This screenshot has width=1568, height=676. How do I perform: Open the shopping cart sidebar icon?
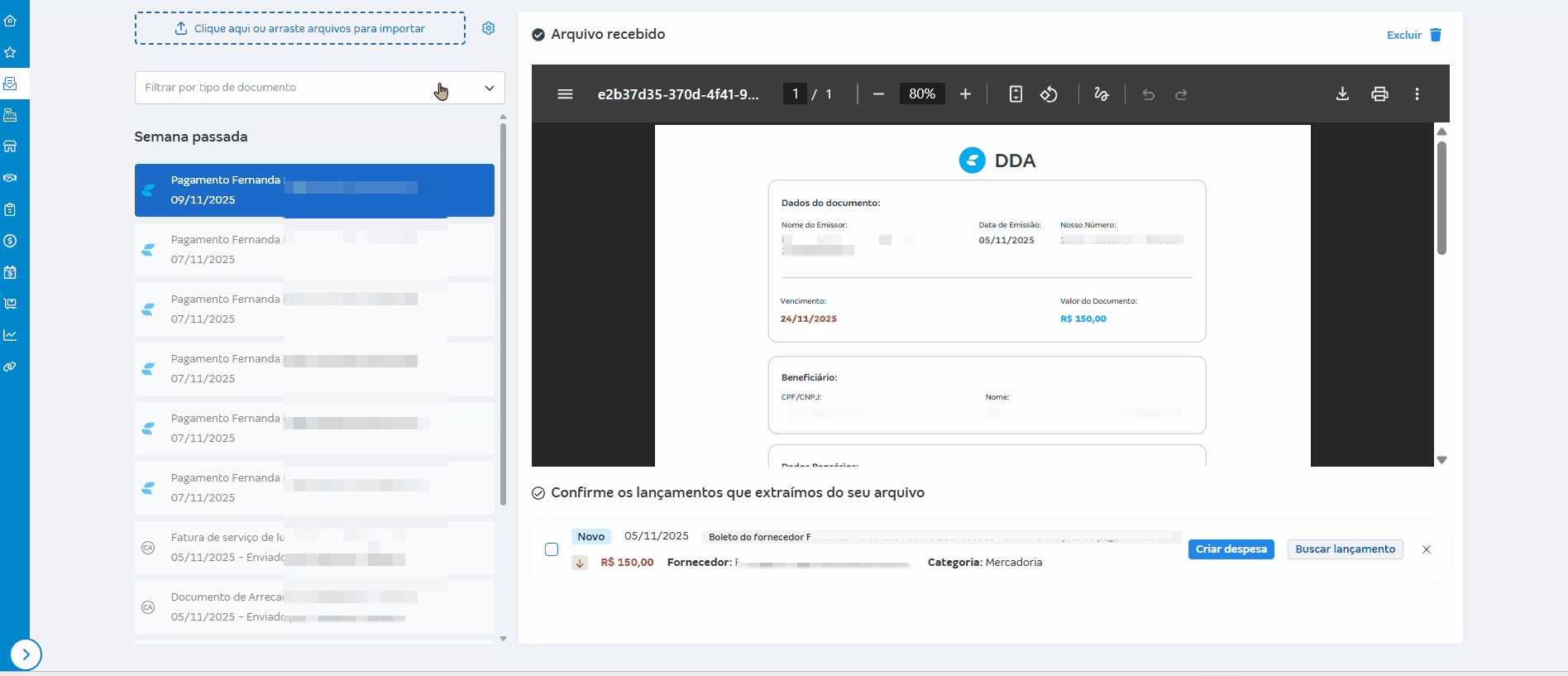click(11, 304)
